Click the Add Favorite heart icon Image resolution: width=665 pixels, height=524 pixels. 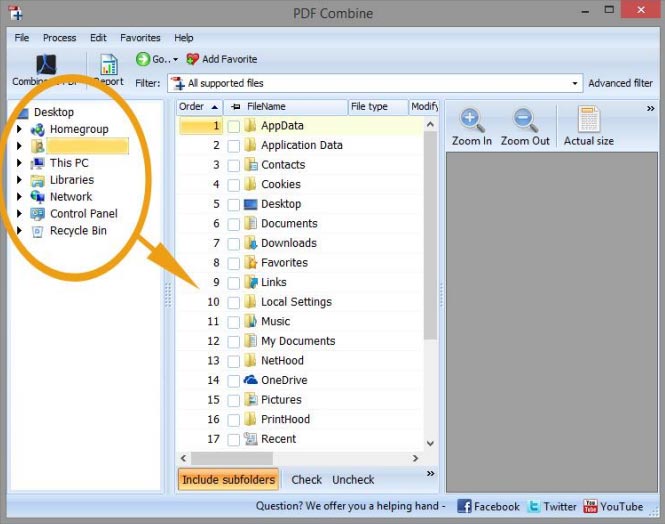click(193, 59)
